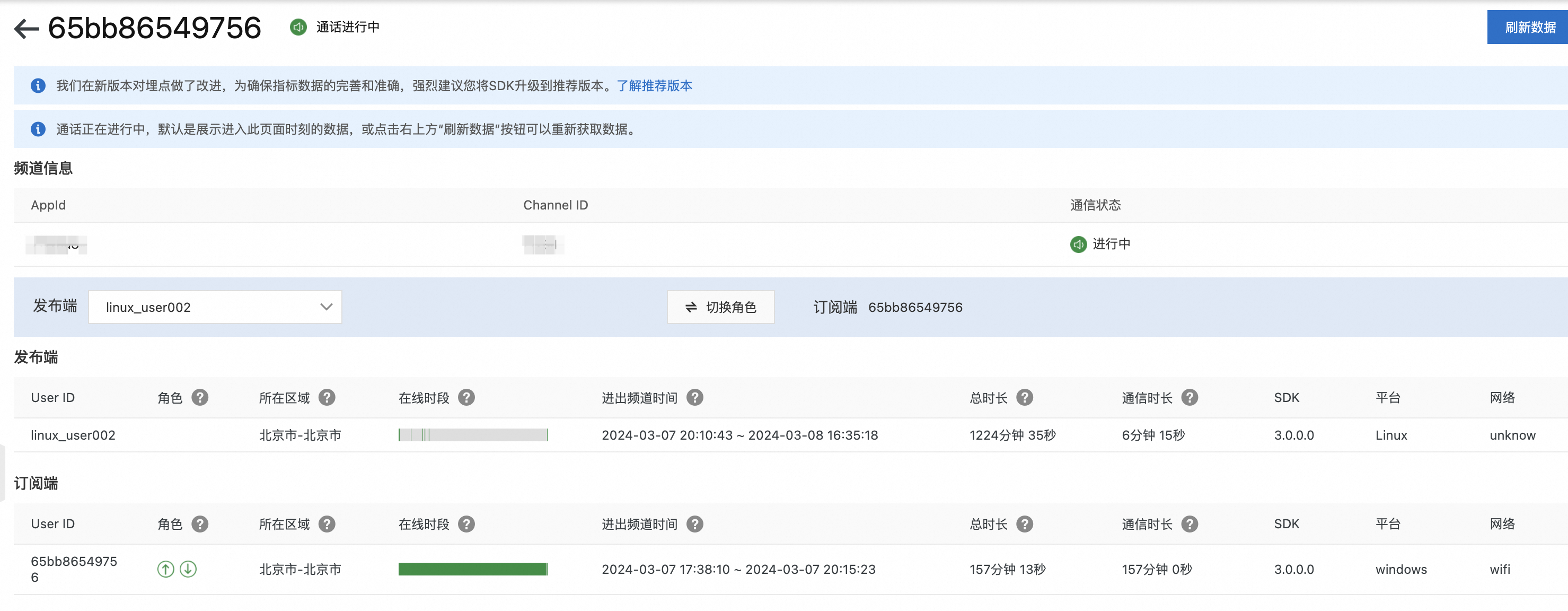Click the time range 2024-03-07 17:38:10 ~ 2024-03-07 20:15:23
This screenshot has width=1568, height=611.
click(738, 569)
